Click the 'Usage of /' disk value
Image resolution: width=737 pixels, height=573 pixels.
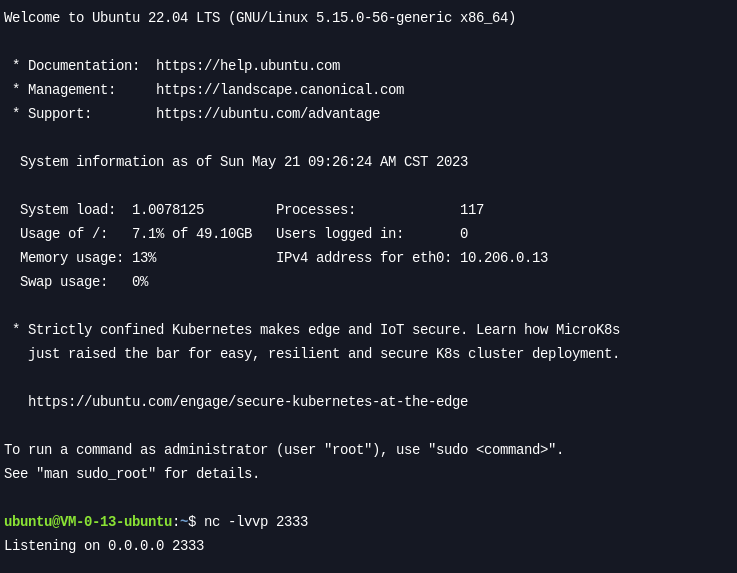[x=192, y=234]
